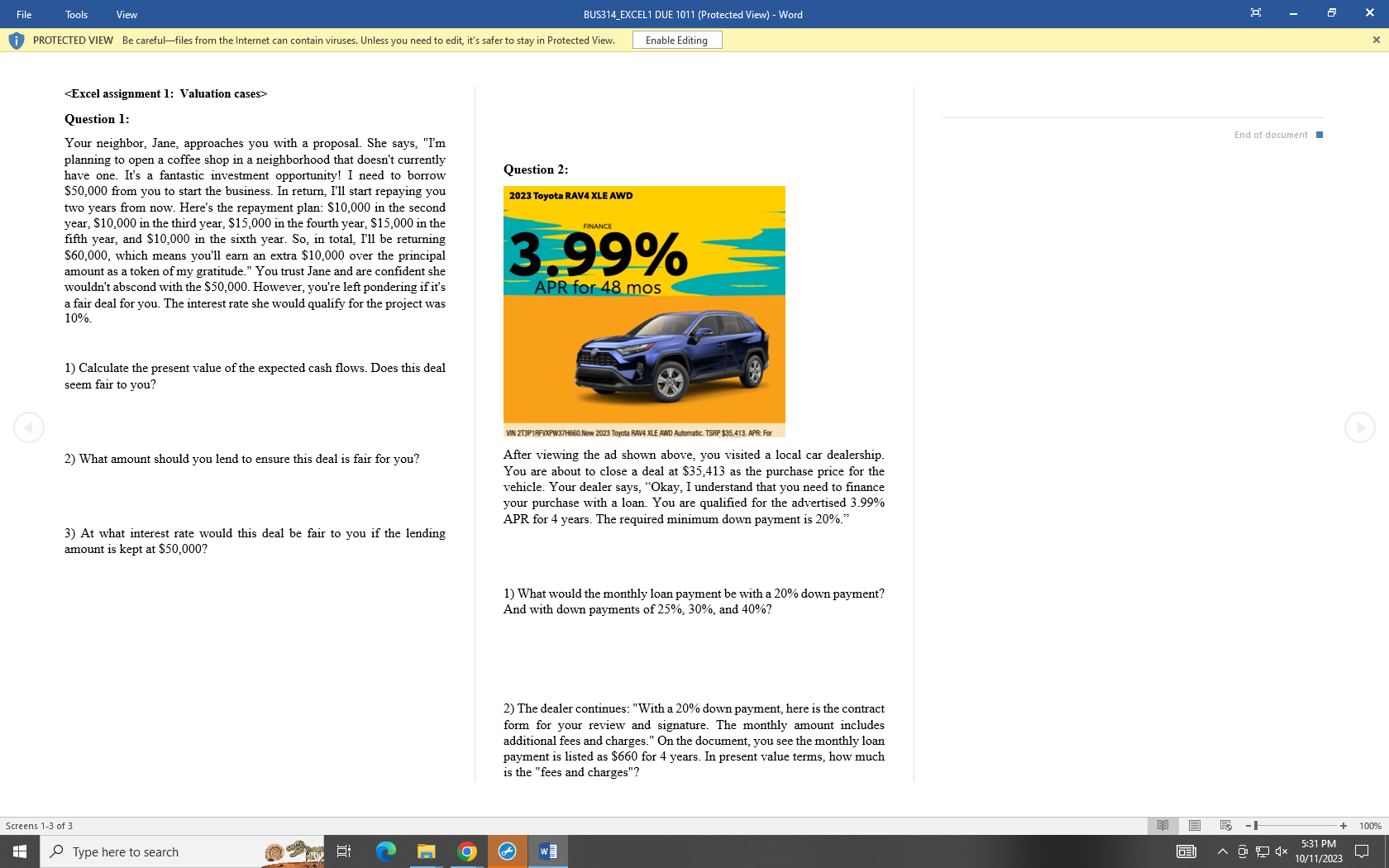Show hidden system tray icons

(x=1222, y=851)
